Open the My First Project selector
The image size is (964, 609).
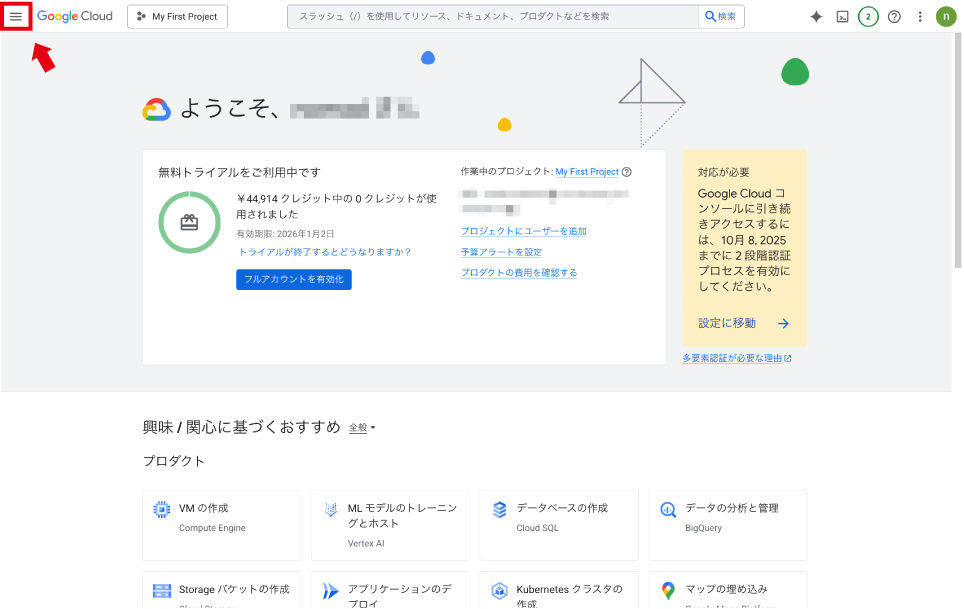click(x=178, y=17)
